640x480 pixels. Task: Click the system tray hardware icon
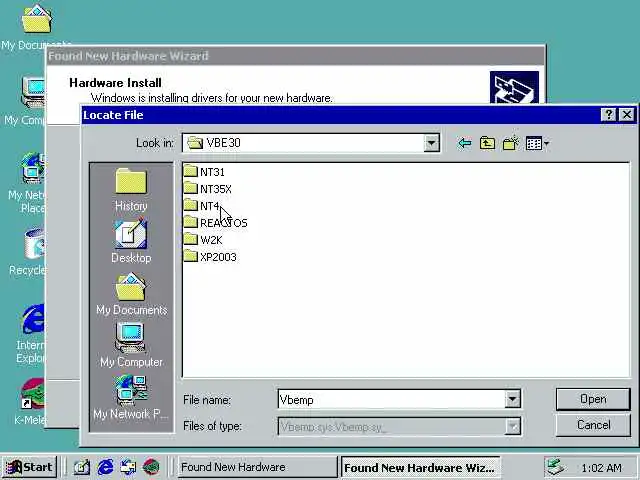coord(556,467)
